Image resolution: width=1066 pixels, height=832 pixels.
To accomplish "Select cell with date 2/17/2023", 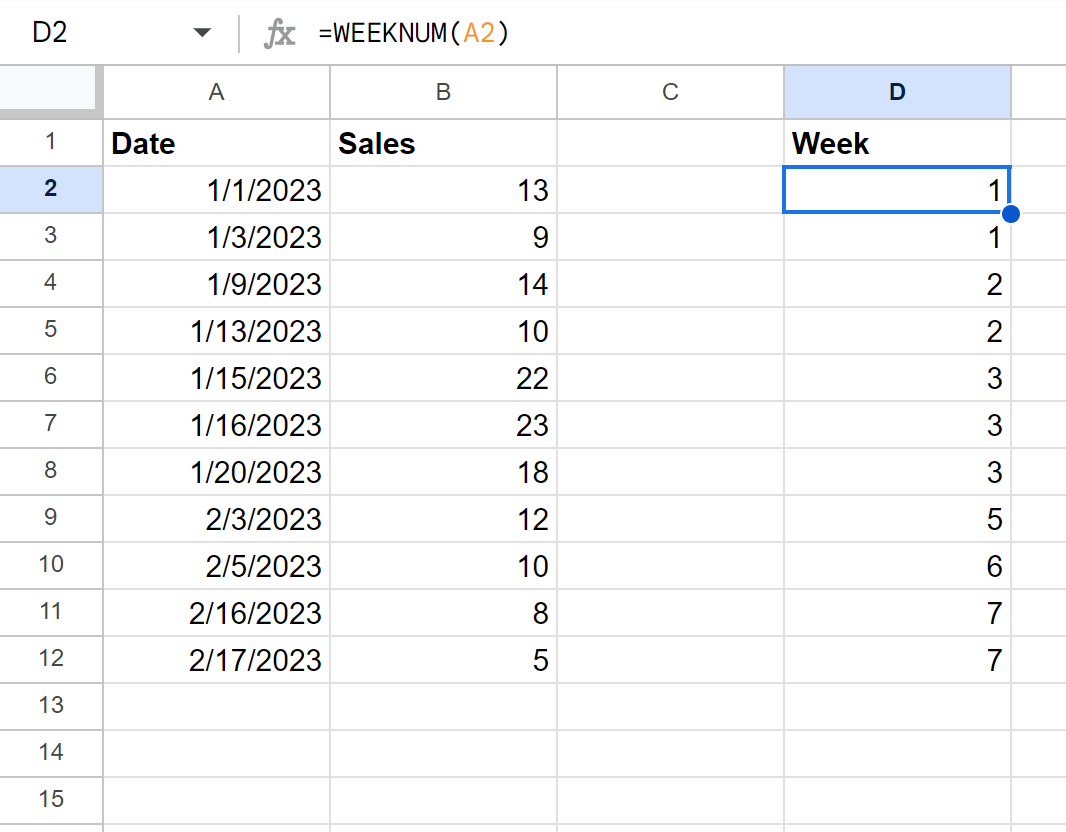I will pos(216,659).
